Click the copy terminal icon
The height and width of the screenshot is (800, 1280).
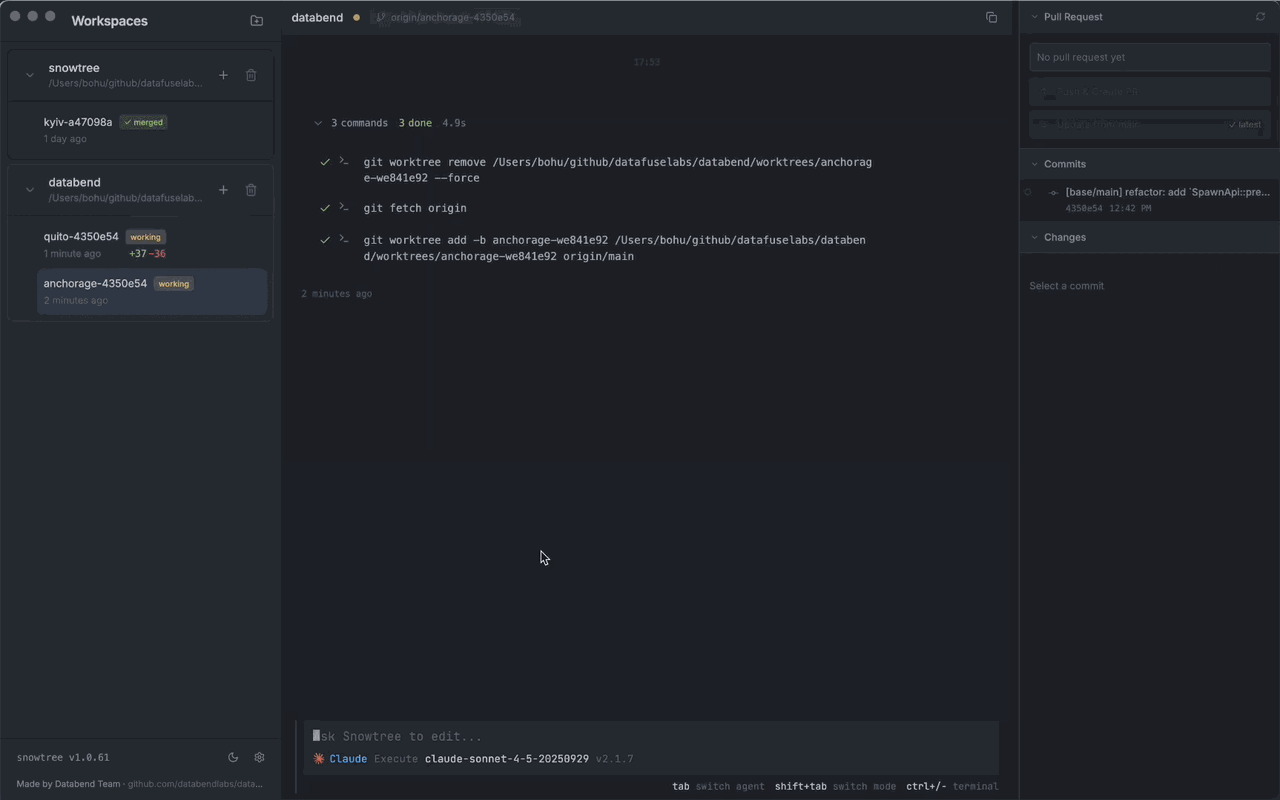991,17
